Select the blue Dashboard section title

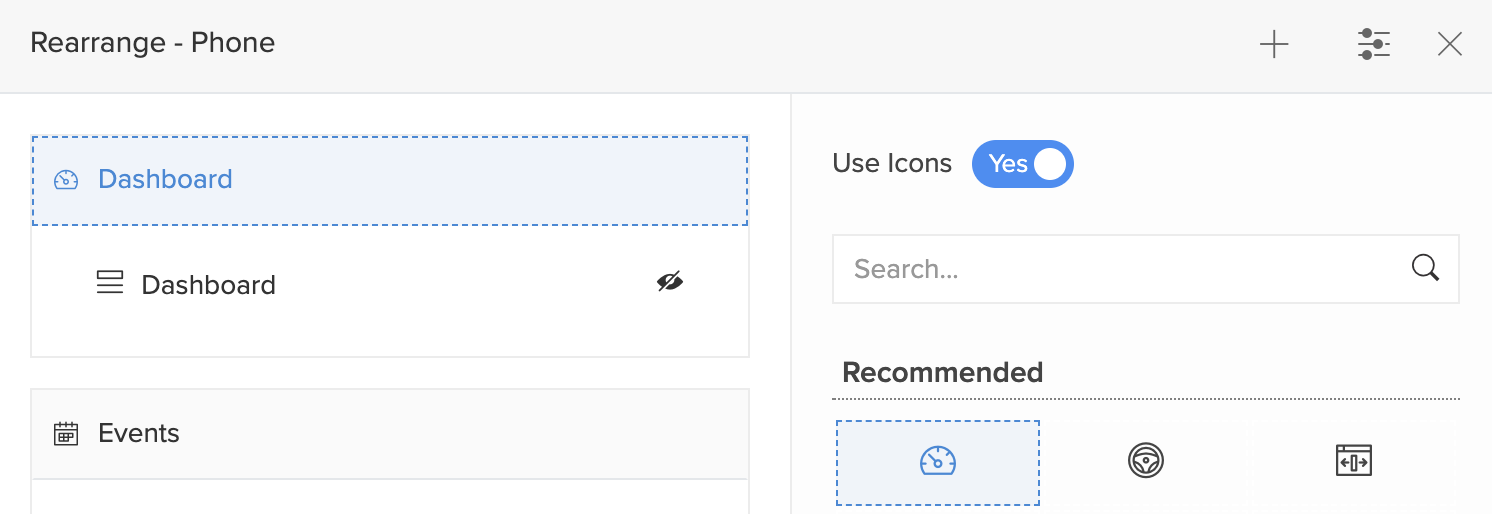[x=165, y=180]
